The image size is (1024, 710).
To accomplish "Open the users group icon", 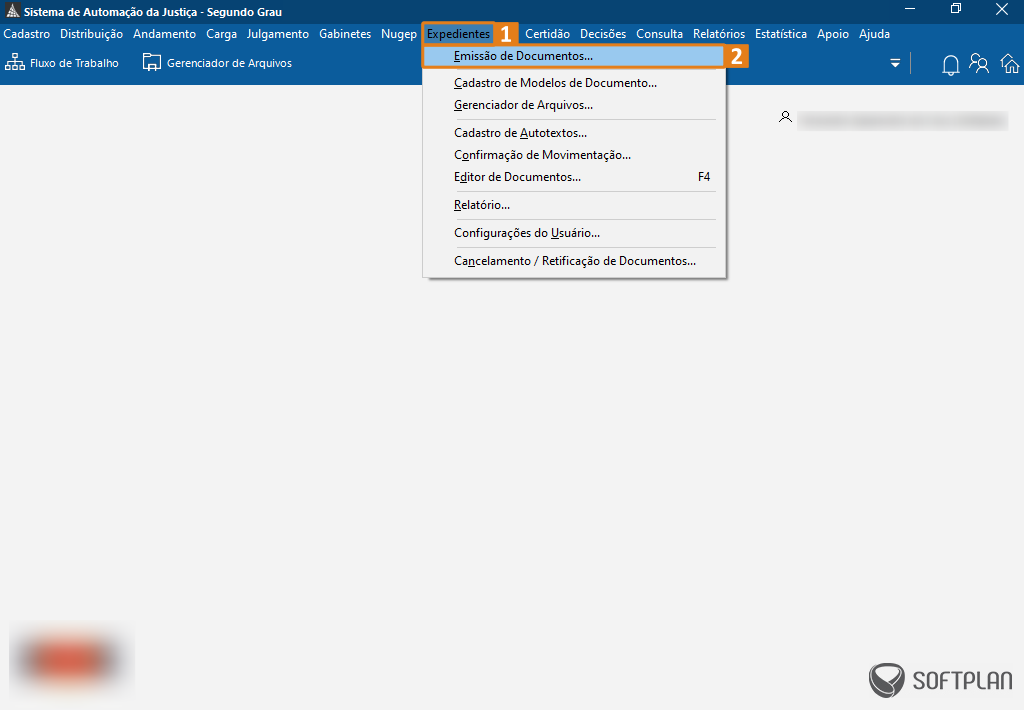I will coord(979,64).
